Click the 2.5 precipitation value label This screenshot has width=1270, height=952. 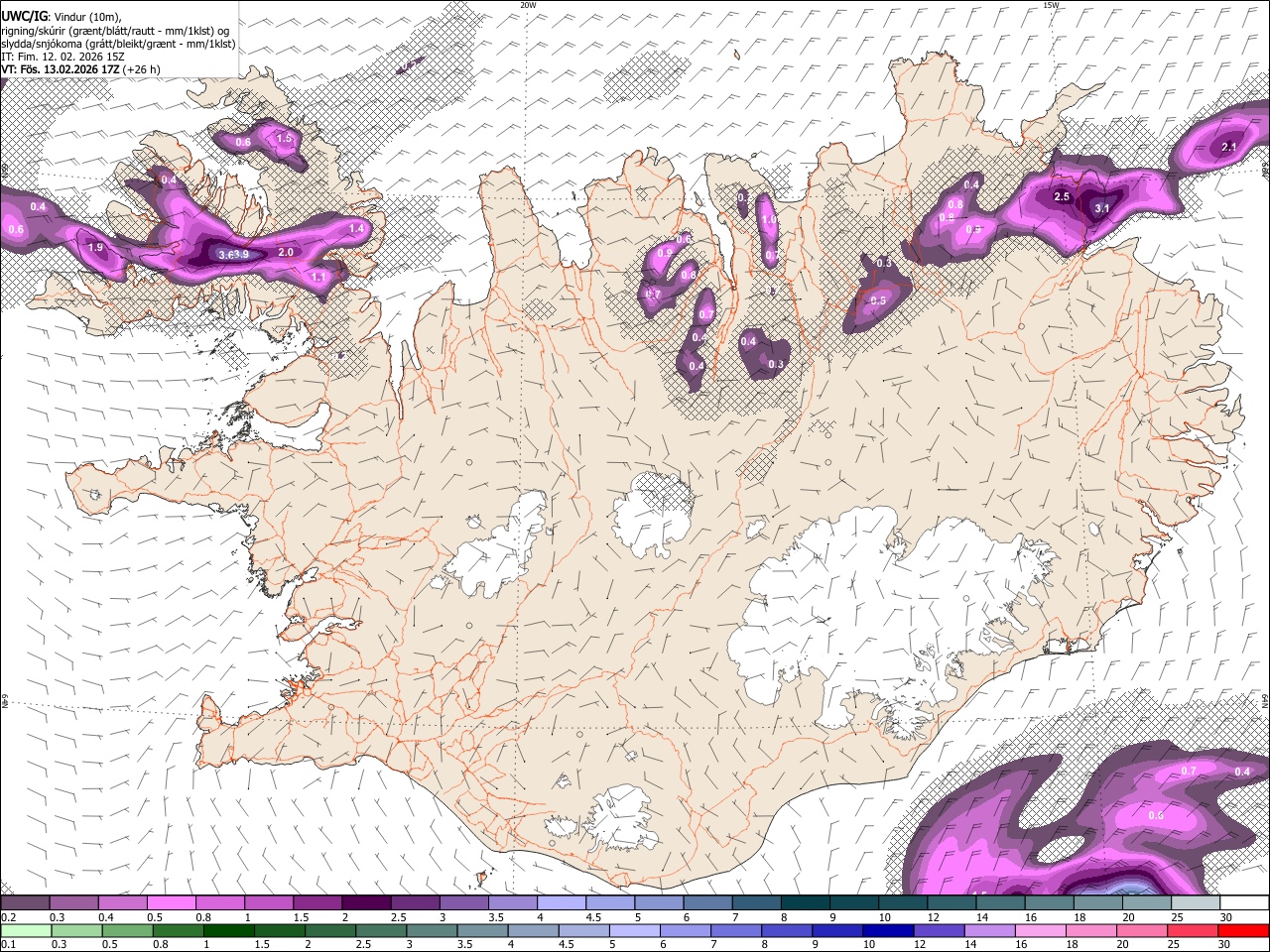(x=1062, y=196)
